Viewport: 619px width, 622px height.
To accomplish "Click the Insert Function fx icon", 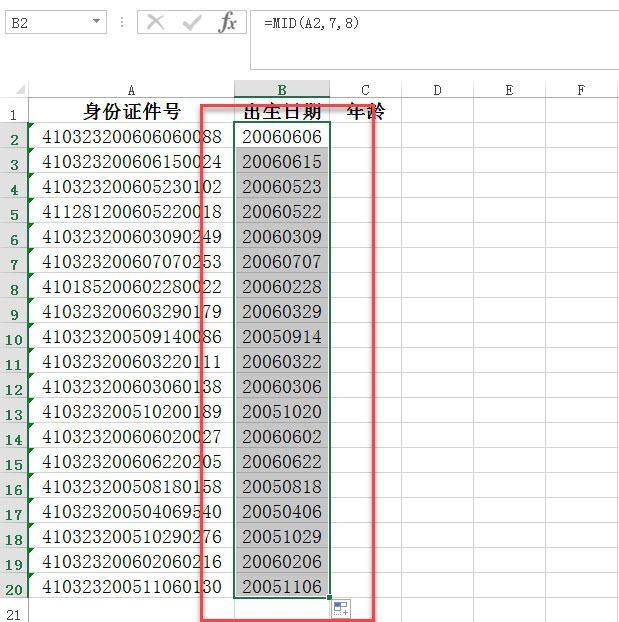I will (x=227, y=22).
